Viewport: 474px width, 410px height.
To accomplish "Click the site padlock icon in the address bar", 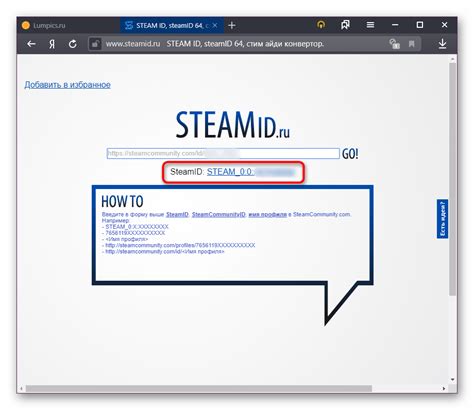I will point(95,44).
